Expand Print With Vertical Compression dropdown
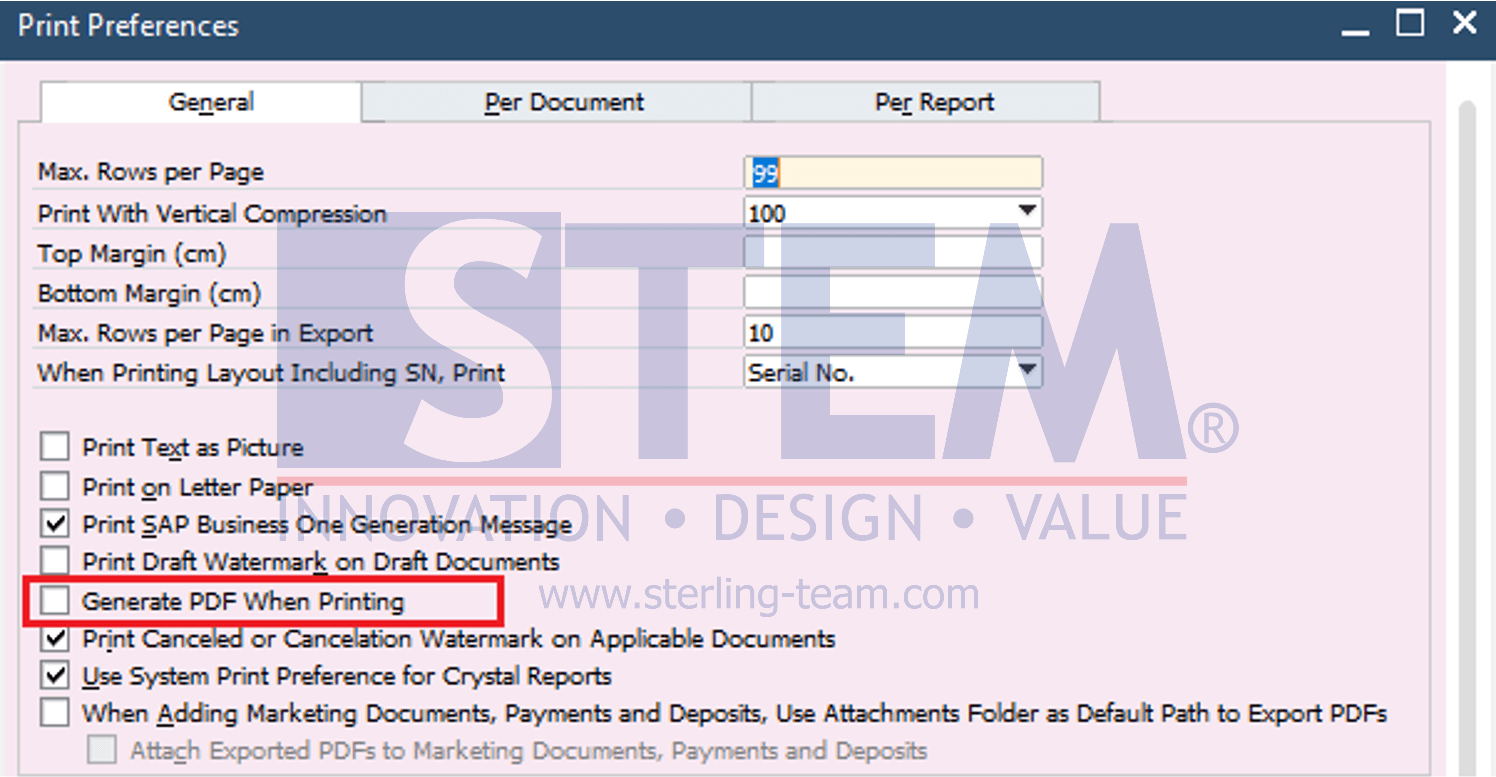The image size is (1496, 777). pyautogui.click(x=1027, y=212)
